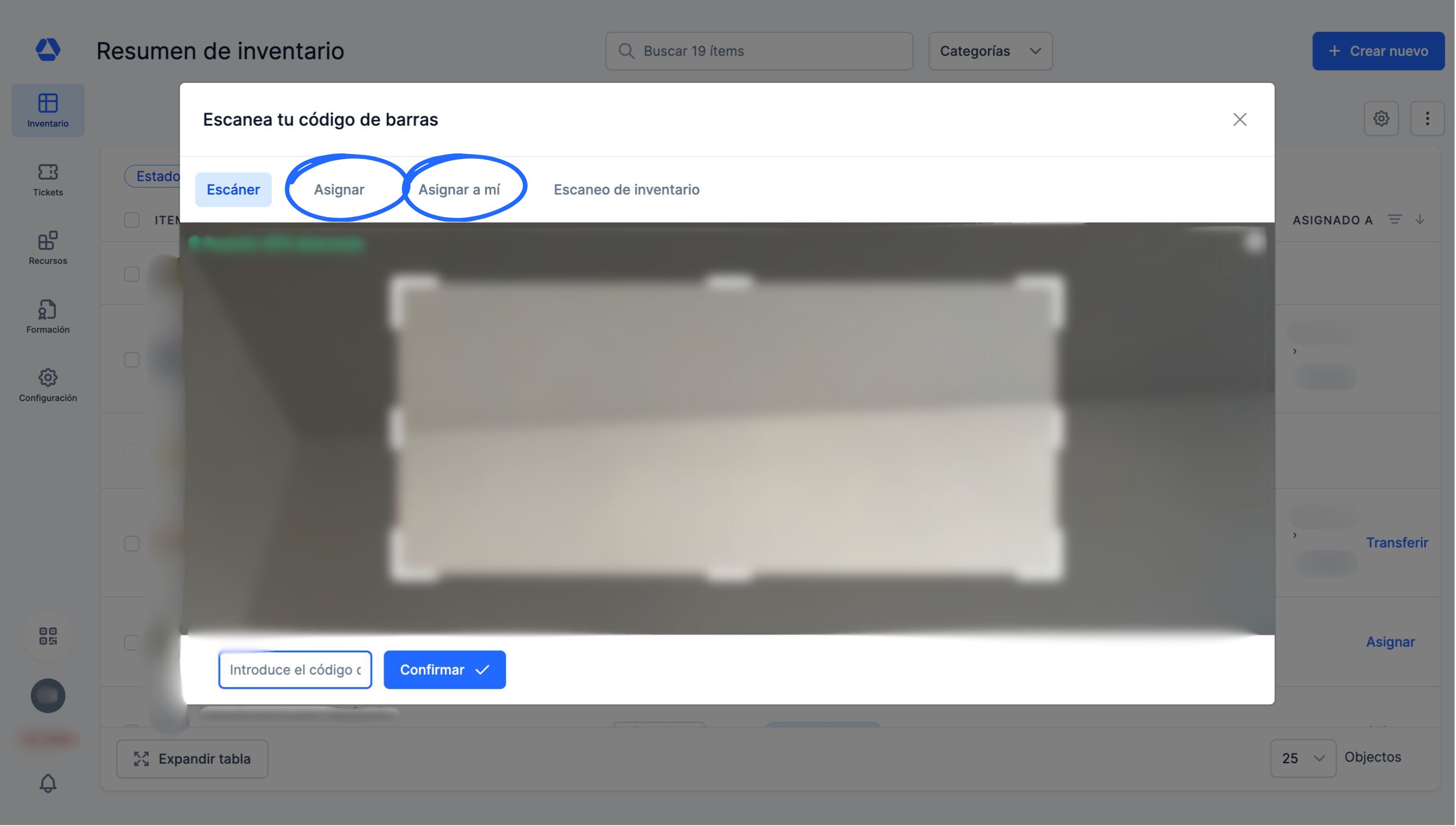Click the Asignado a column header
The image size is (1456, 826).
(x=1332, y=220)
